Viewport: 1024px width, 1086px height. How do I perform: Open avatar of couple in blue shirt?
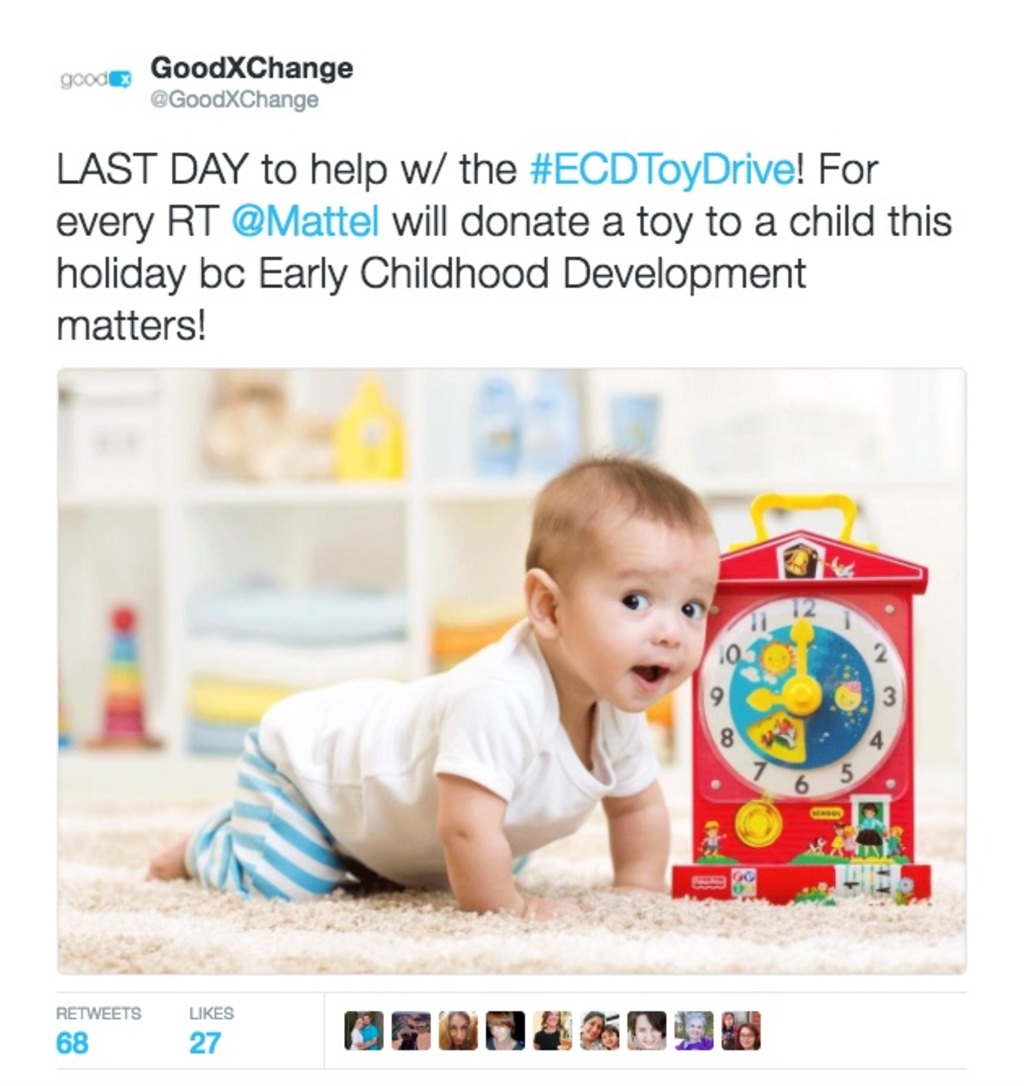tap(364, 1031)
